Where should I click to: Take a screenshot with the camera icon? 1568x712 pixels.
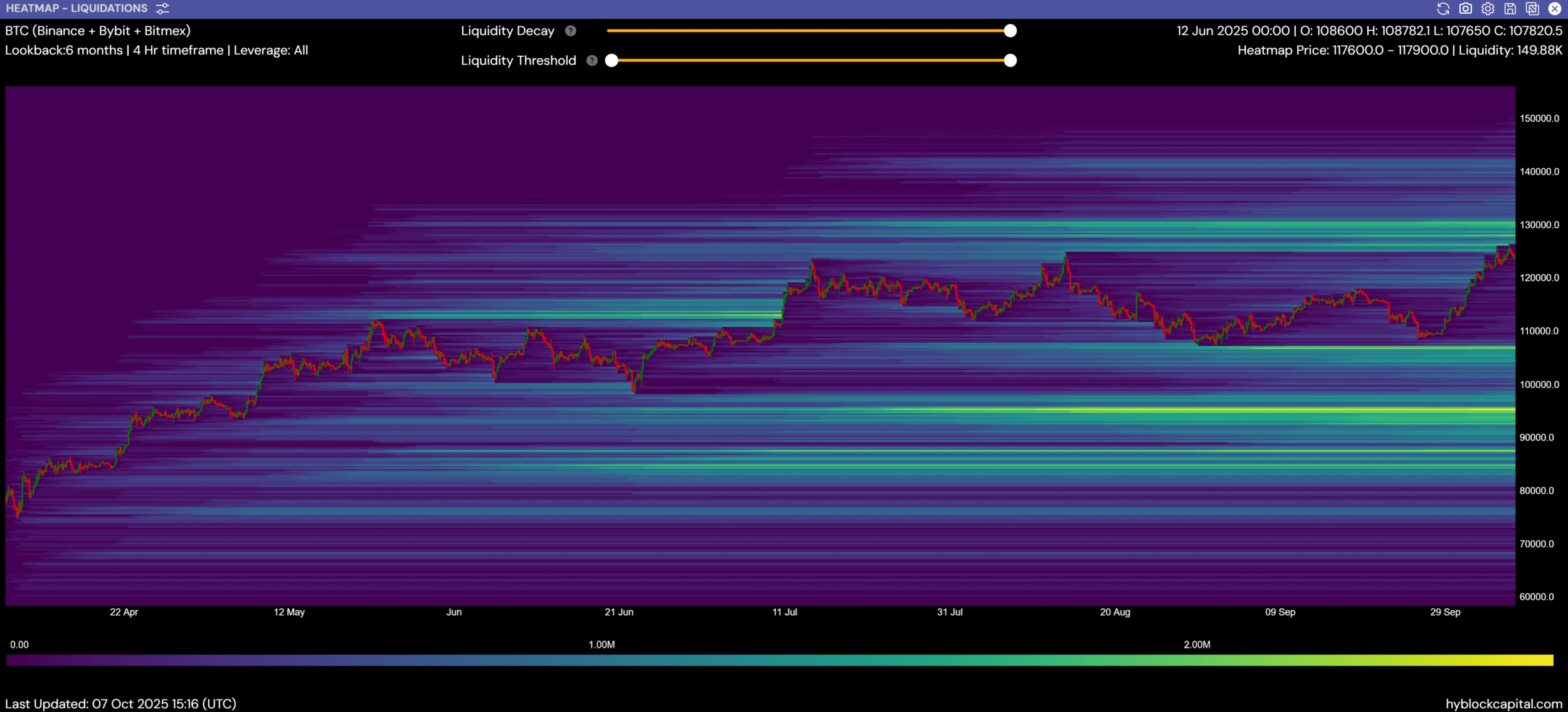click(1466, 9)
